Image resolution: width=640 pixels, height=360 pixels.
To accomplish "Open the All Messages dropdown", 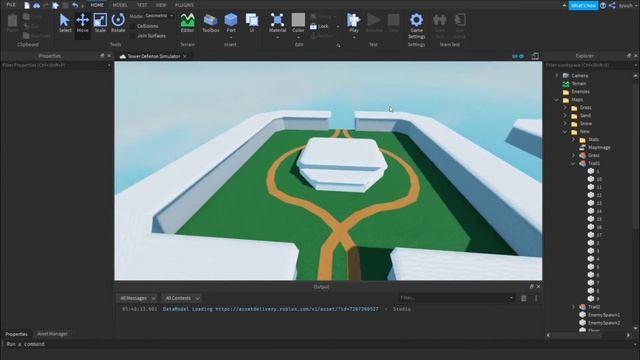I will pos(137,298).
